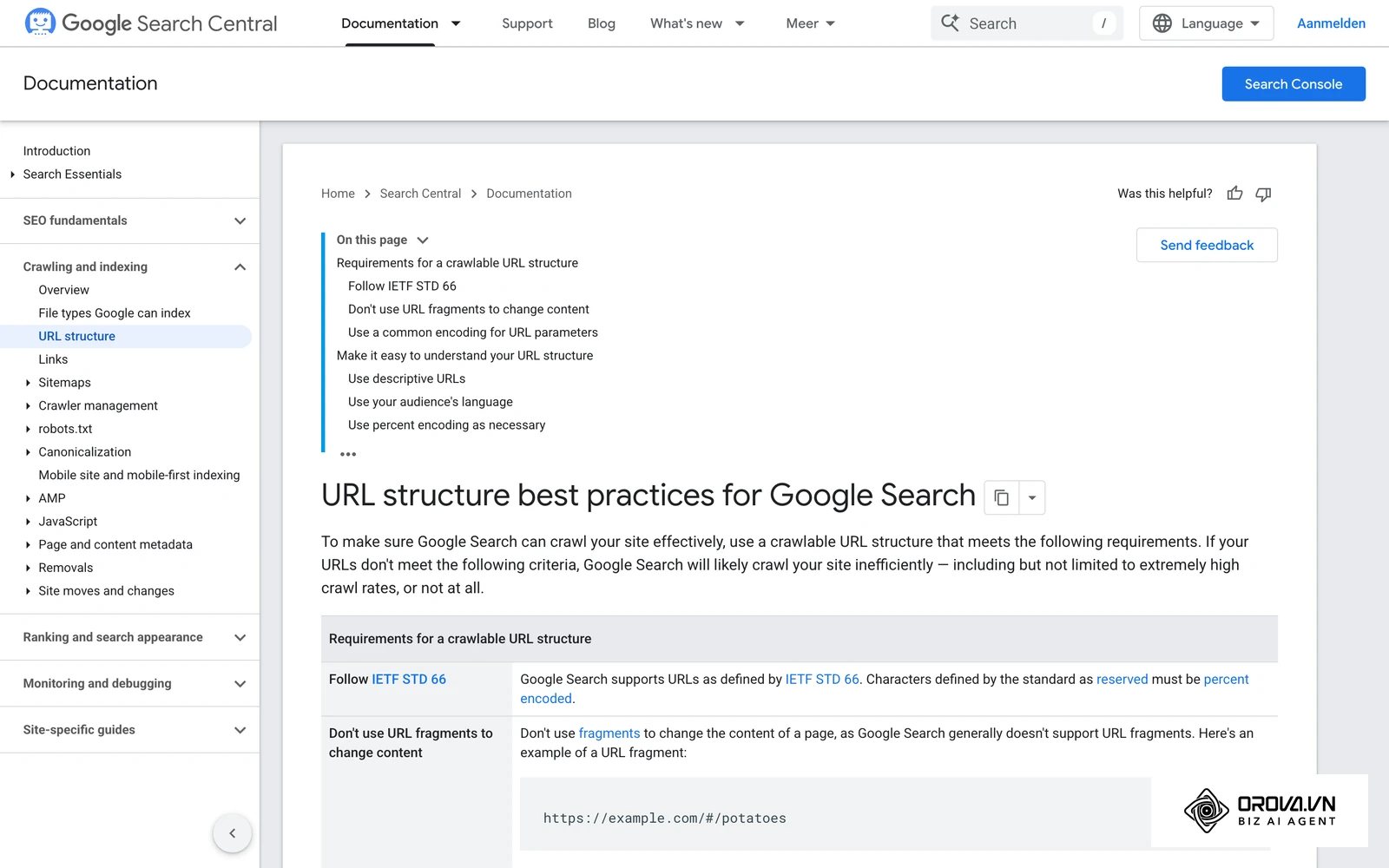Jump to Use descriptive URLs section
Viewport: 1389px width, 868px height.
click(406, 378)
